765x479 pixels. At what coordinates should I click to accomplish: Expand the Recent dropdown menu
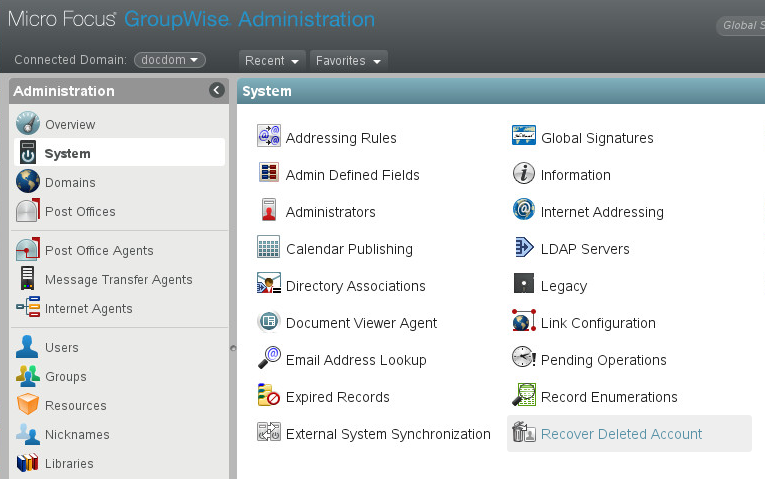click(x=272, y=61)
